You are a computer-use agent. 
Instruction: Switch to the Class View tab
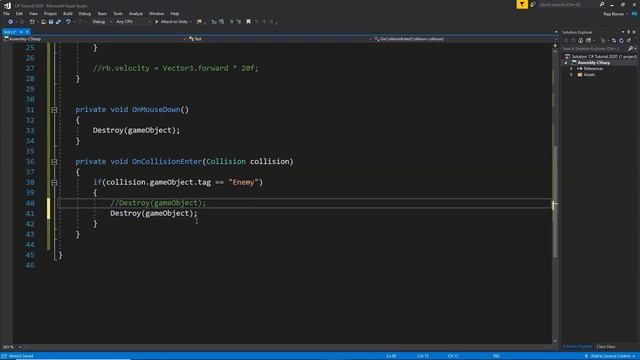606,347
